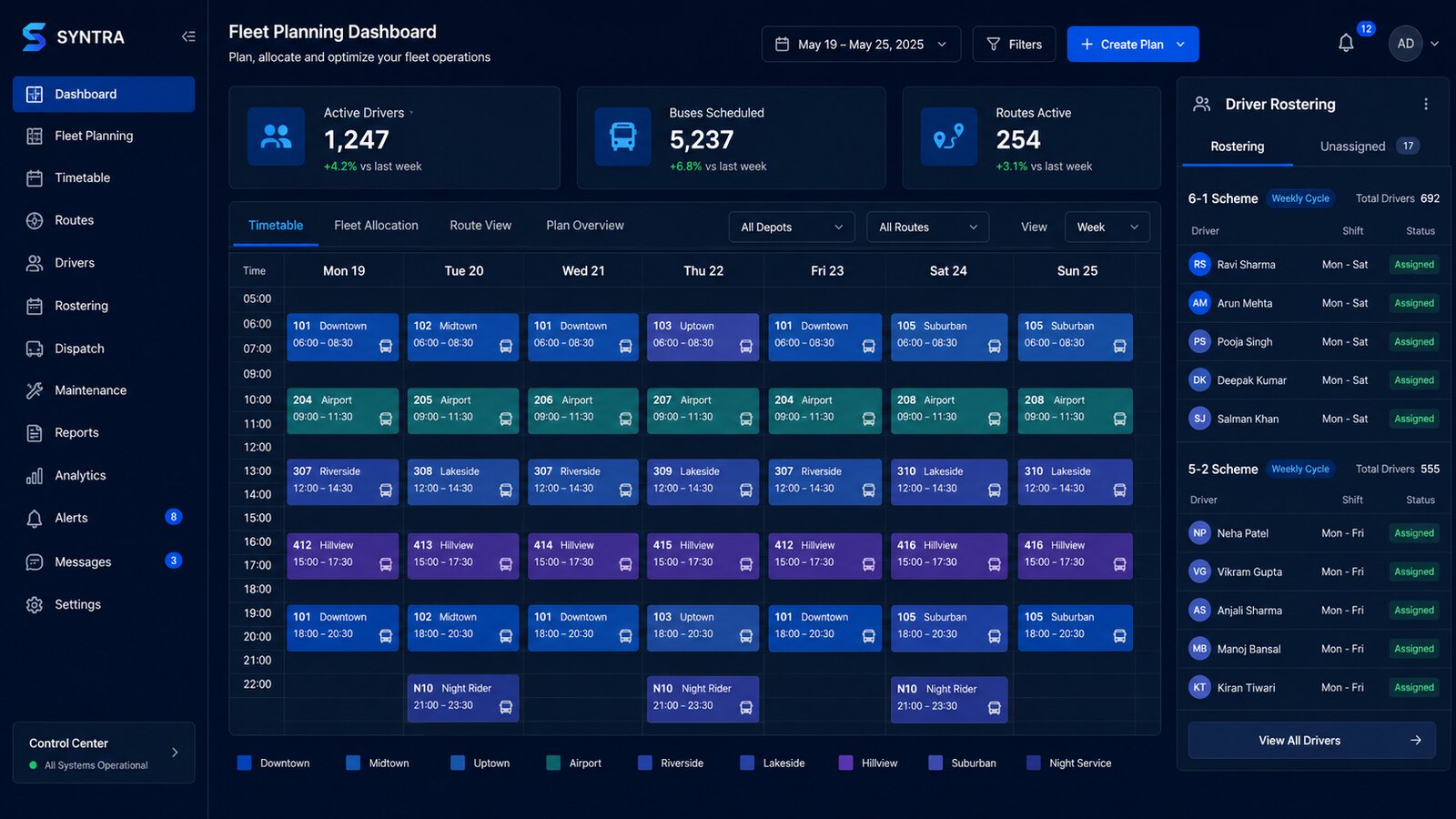Open notifications bell icon
The image size is (1456, 819).
point(1346,43)
